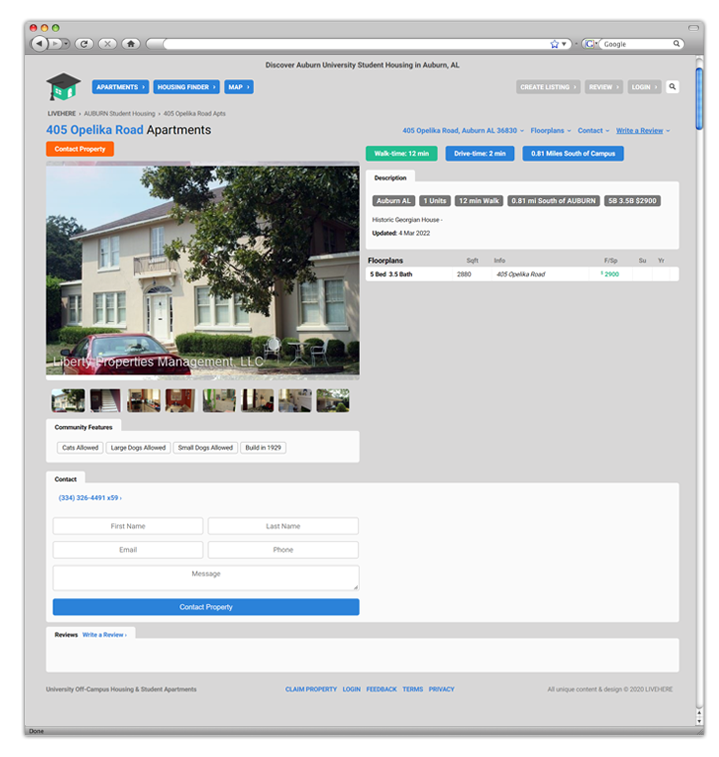Screen dimensions: 719x757
Task: Expand the Apartments navigation menu
Action: tap(120, 87)
